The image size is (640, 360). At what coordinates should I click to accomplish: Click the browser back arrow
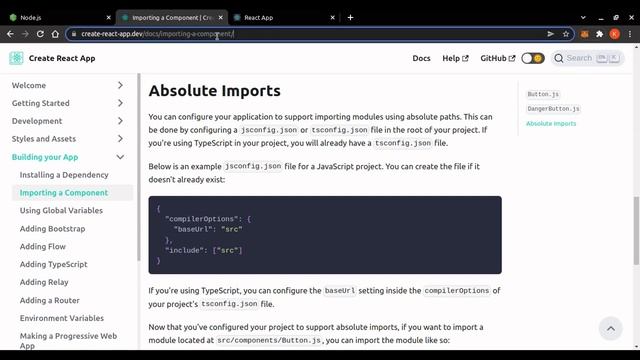point(10,34)
